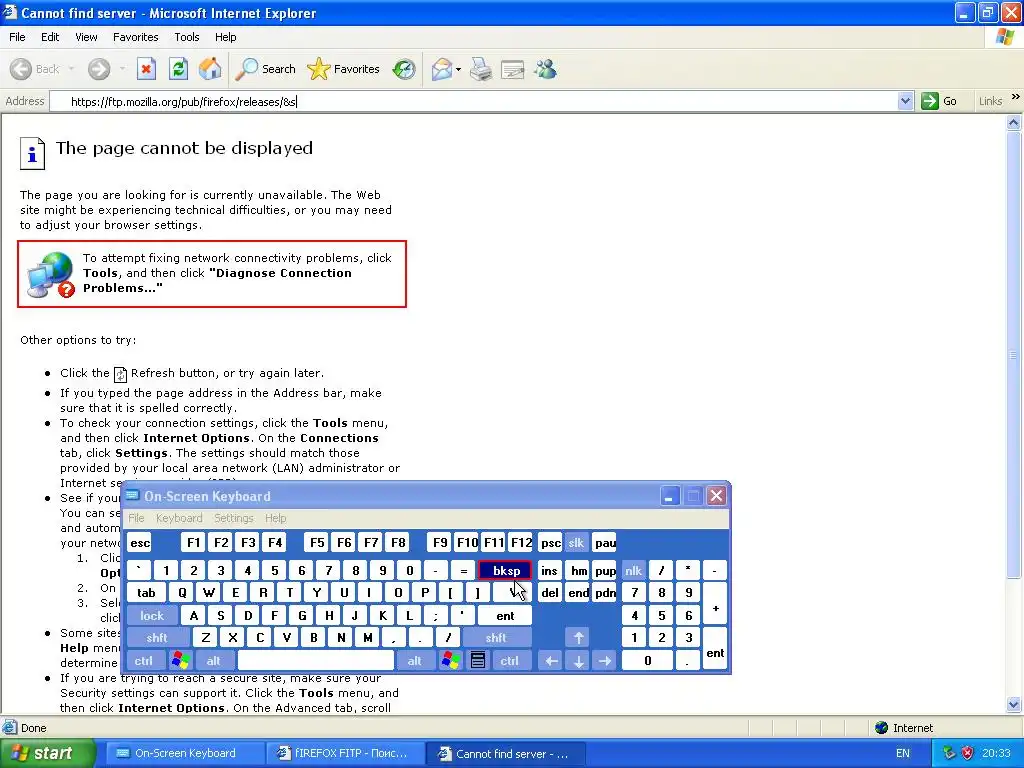Open the Mail dropdown arrow

458,69
